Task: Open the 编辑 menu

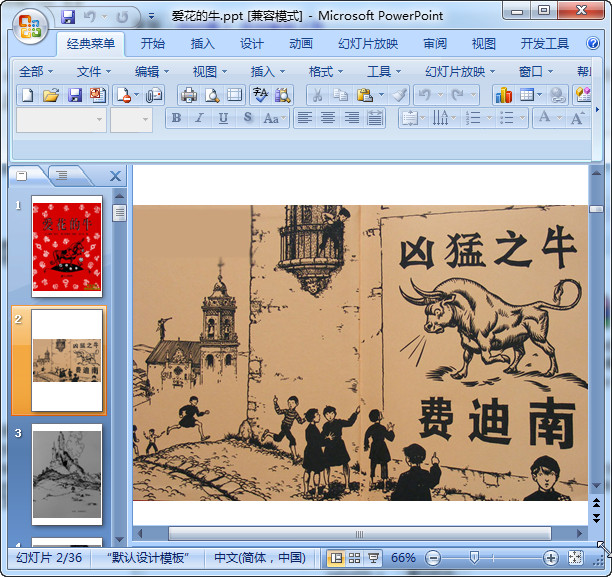Action: 151,72
